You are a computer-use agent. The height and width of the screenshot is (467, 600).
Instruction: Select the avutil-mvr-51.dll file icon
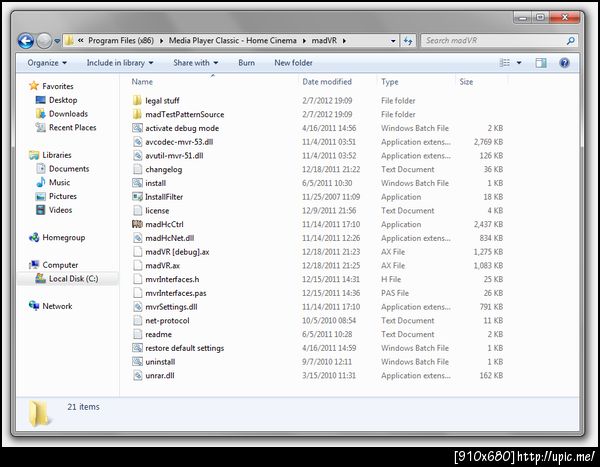point(137,156)
